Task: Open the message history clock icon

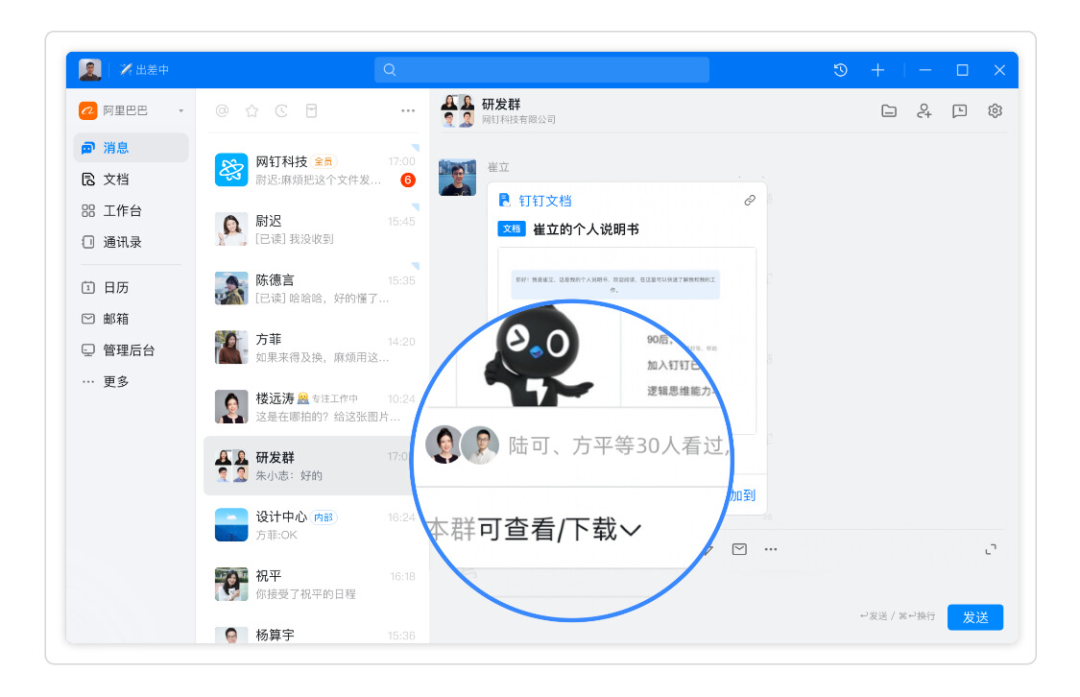Action: pos(840,70)
